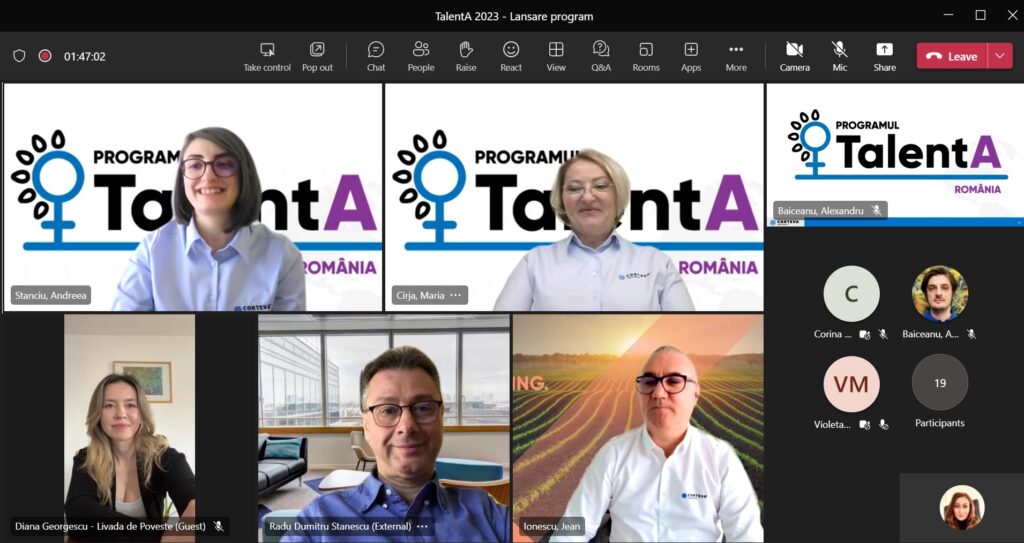Select Cirja, Maria video tile
The width and height of the screenshot is (1024, 543).
click(x=574, y=197)
